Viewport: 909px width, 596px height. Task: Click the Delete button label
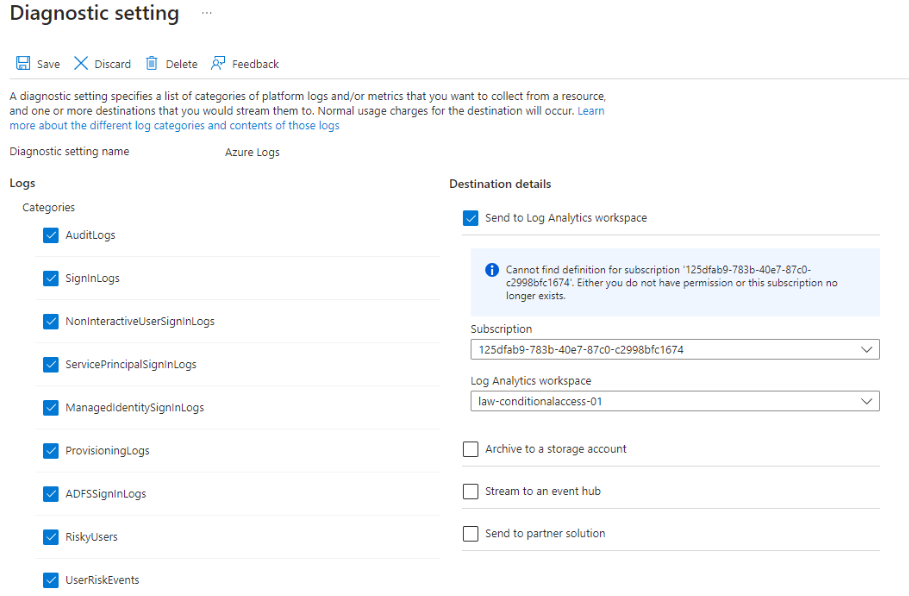[x=181, y=64]
